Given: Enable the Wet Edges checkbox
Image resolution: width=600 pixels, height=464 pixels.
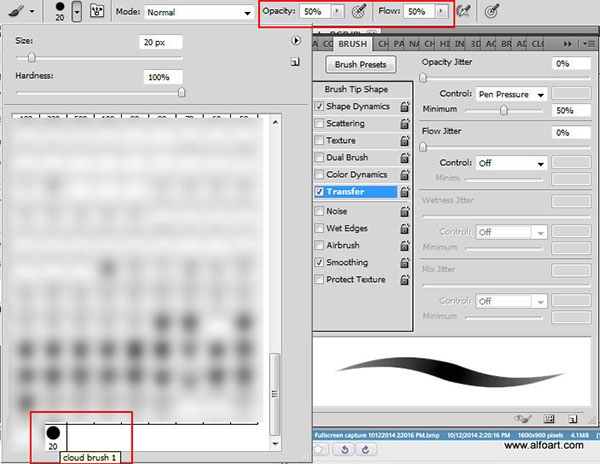Looking at the screenshot, I should tap(319, 228).
